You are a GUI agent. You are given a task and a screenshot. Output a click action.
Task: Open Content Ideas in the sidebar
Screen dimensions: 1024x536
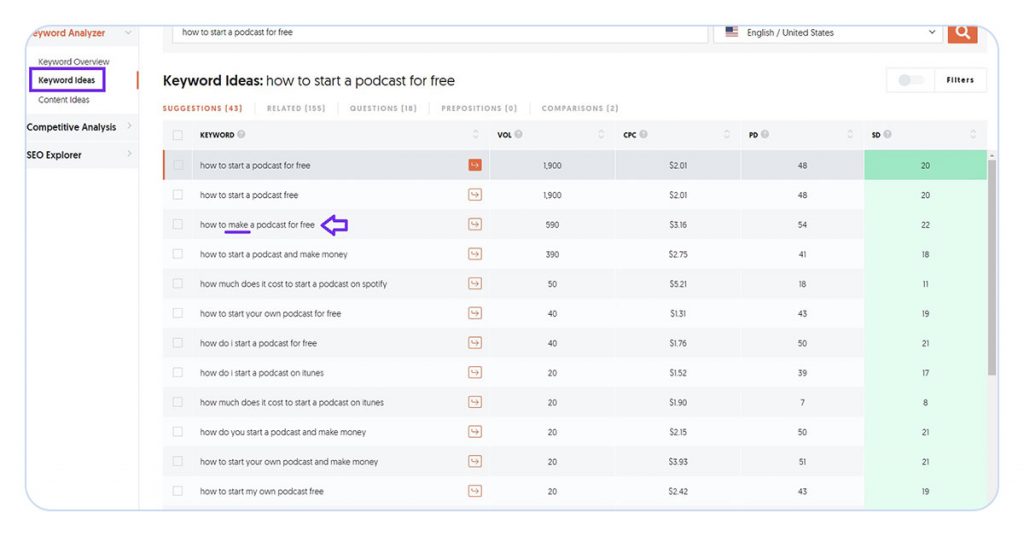tap(64, 100)
